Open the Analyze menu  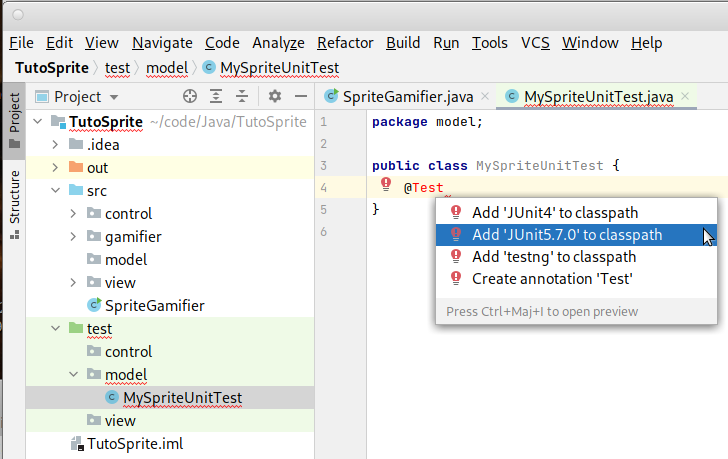[279, 43]
